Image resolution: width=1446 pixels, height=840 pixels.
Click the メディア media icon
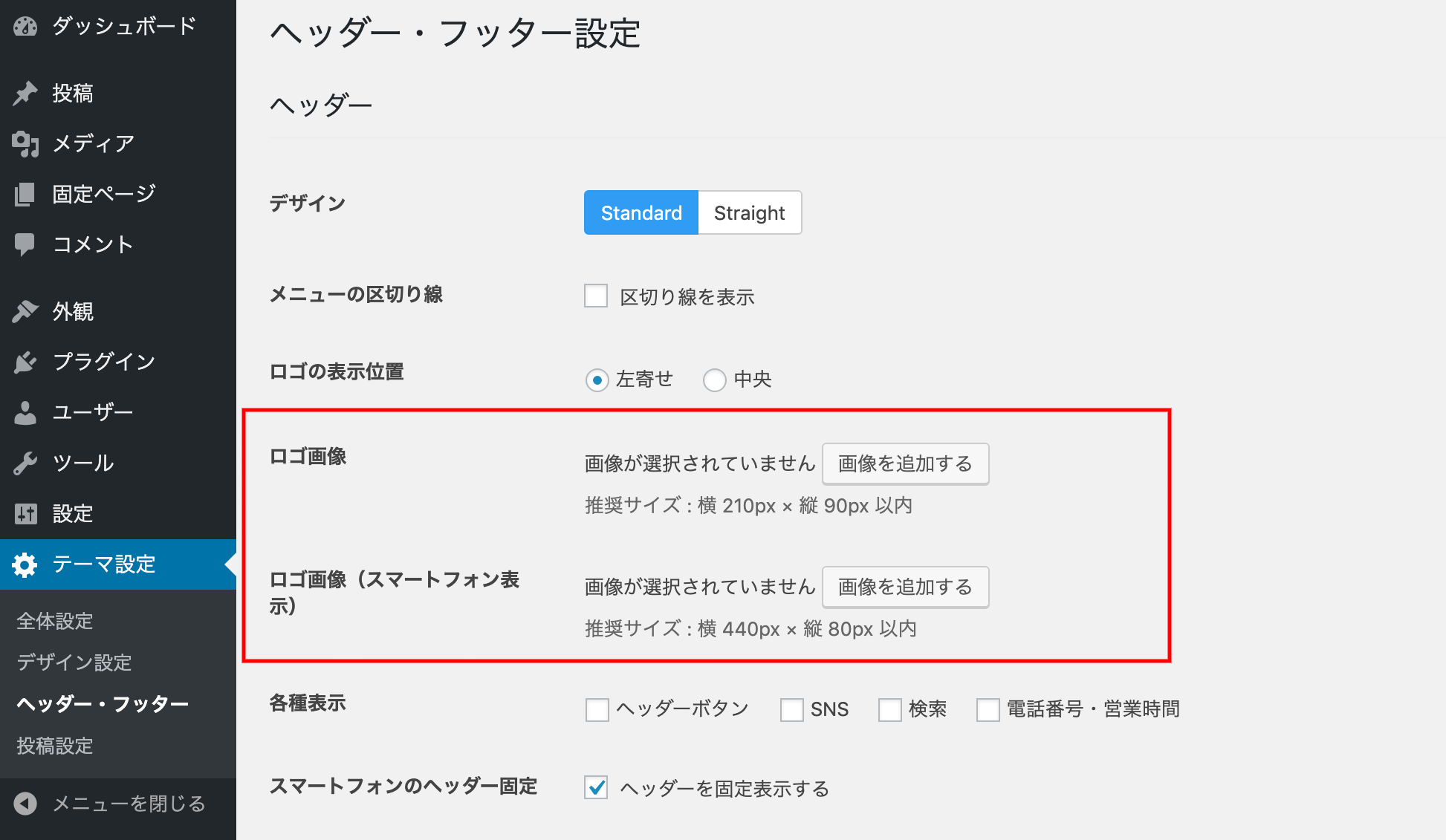(25, 143)
